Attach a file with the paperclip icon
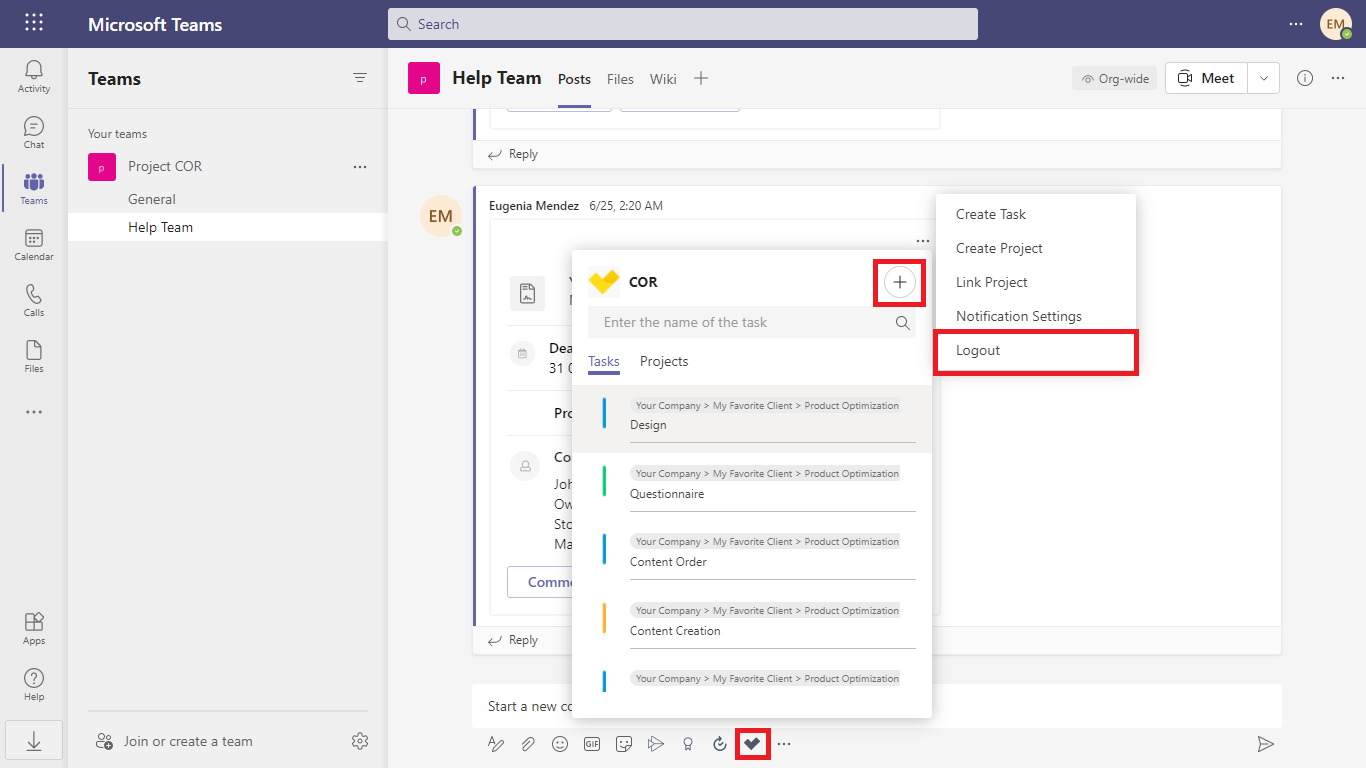Screen dimensions: 1366x768 pyautogui.click(x=528, y=743)
